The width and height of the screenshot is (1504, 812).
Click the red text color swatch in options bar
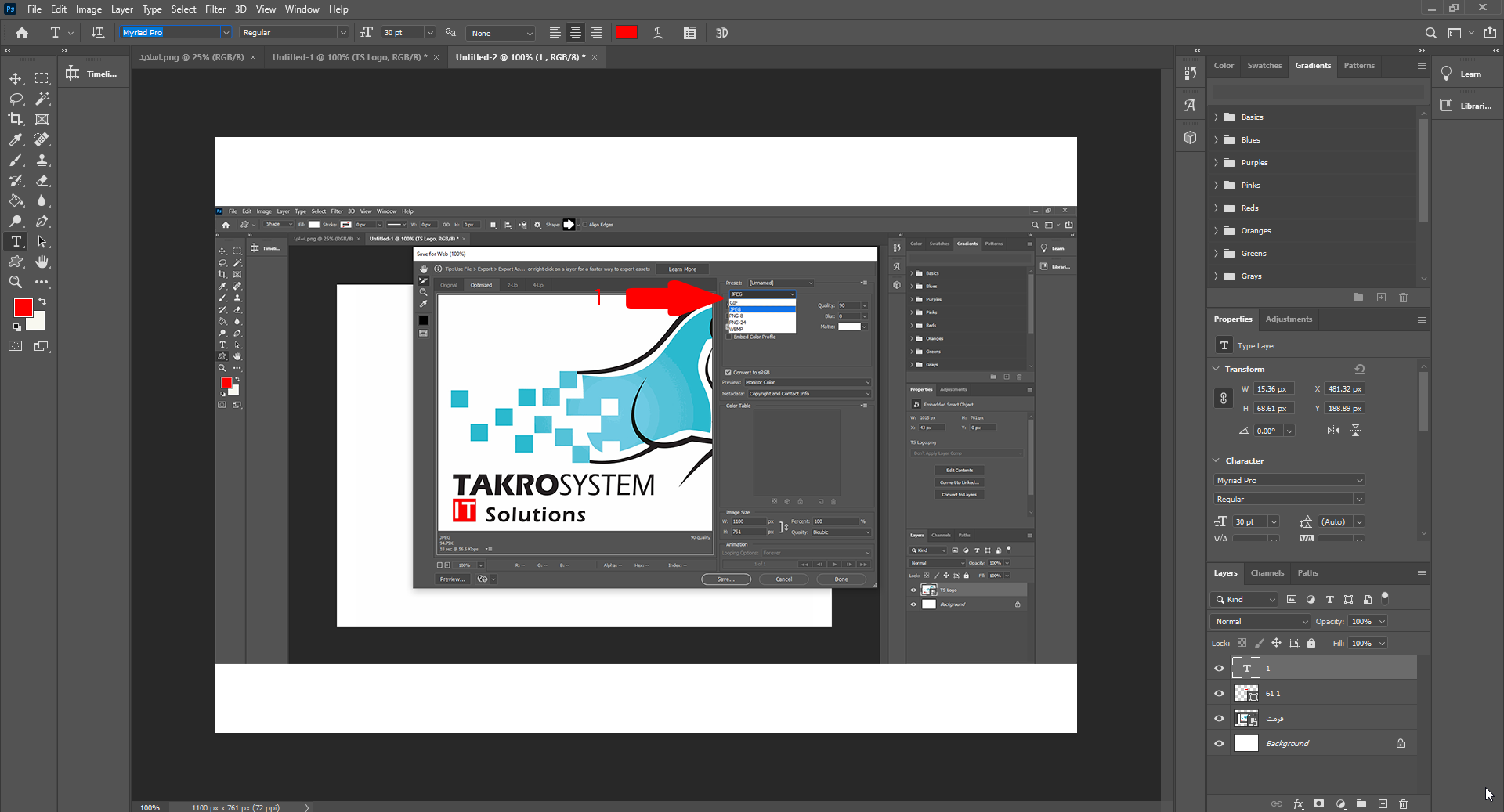point(627,33)
